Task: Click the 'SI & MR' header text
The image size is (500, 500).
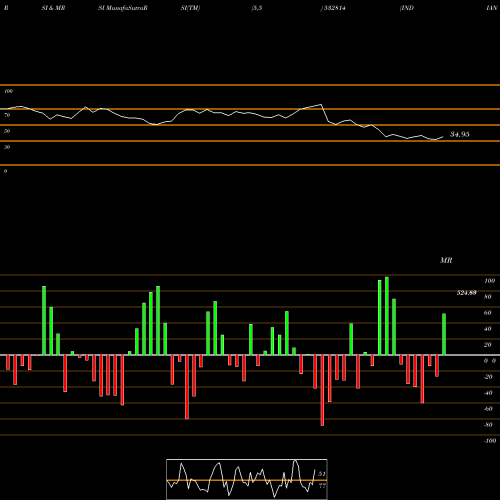Action: coord(53,8)
